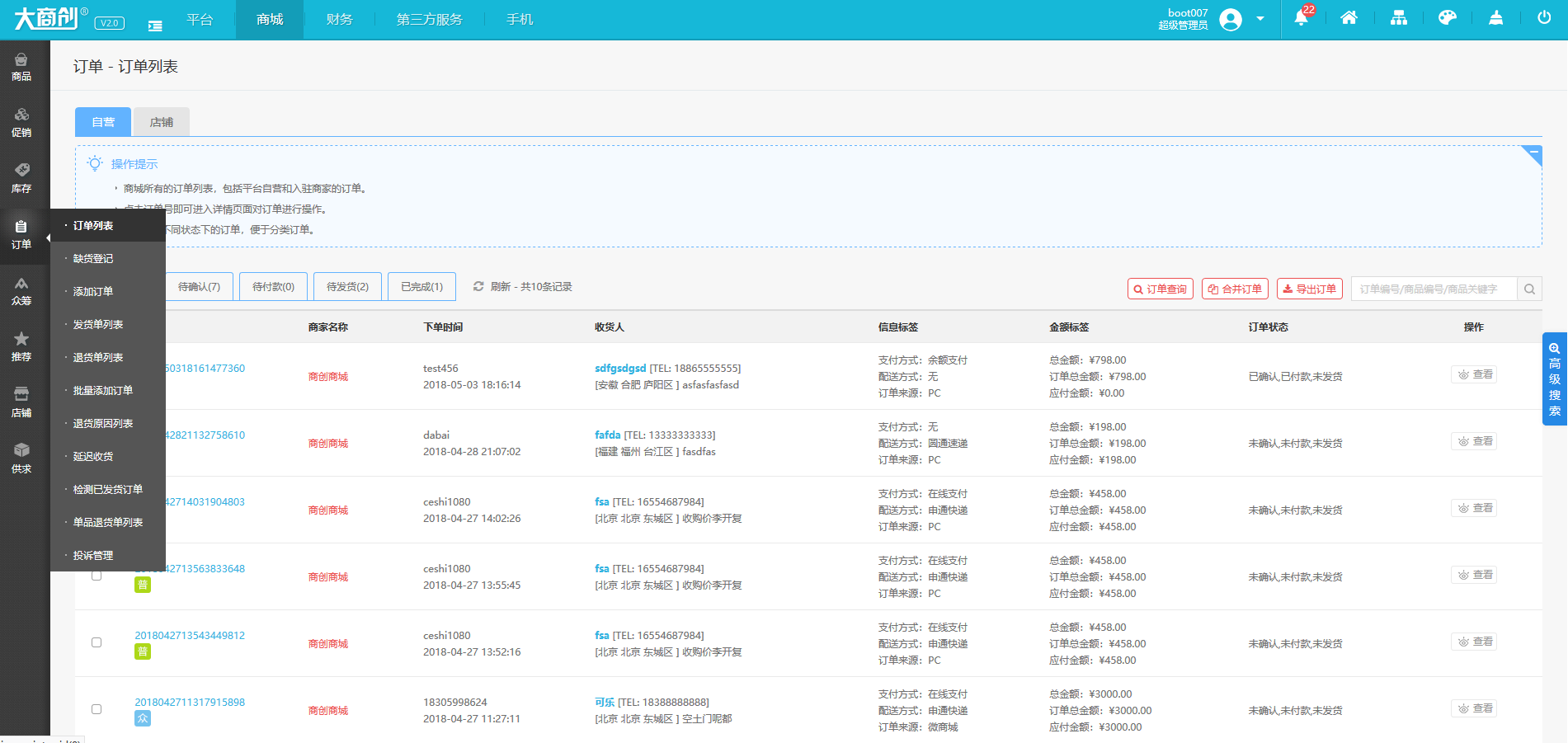Focus the order number search field
1568x743 pixels.
coord(1434,289)
